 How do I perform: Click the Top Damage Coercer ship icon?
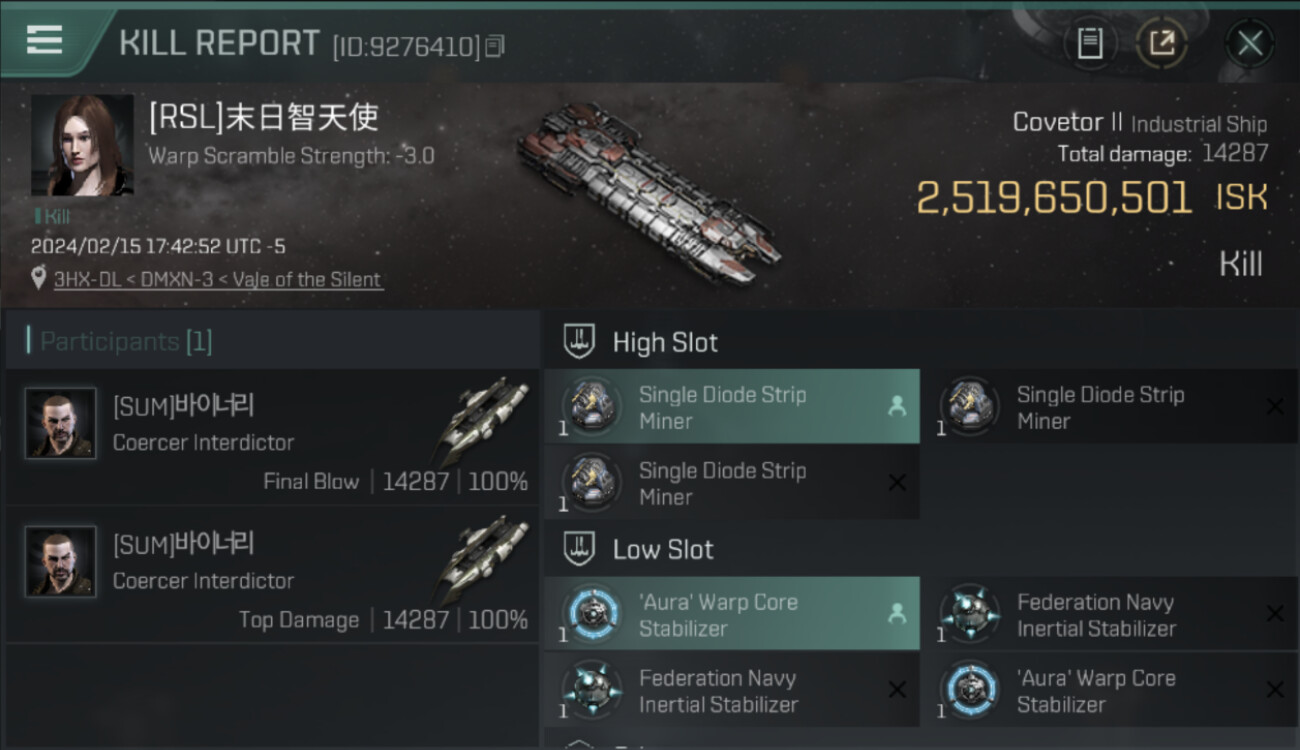483,556
